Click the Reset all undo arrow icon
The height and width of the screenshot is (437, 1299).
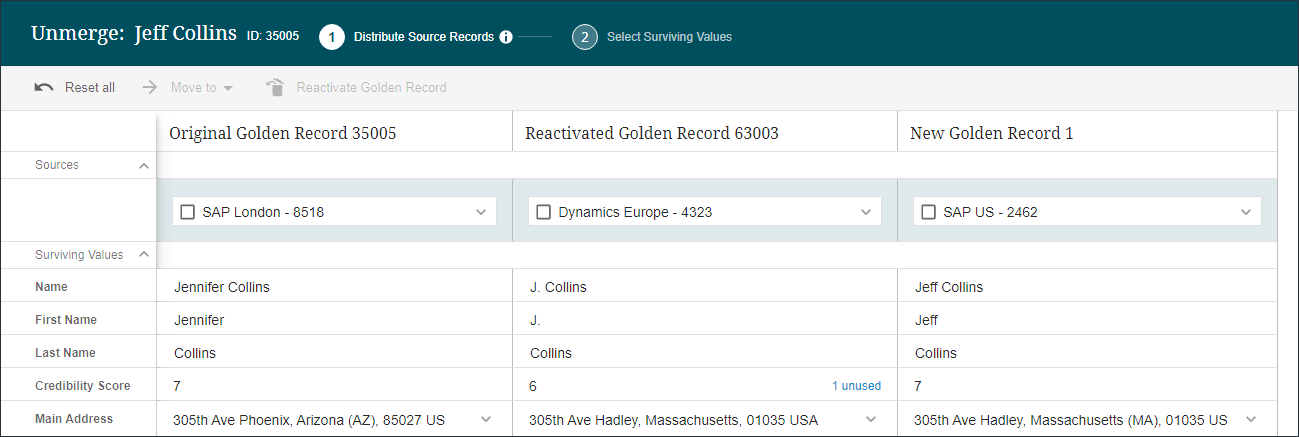[44, 88]
